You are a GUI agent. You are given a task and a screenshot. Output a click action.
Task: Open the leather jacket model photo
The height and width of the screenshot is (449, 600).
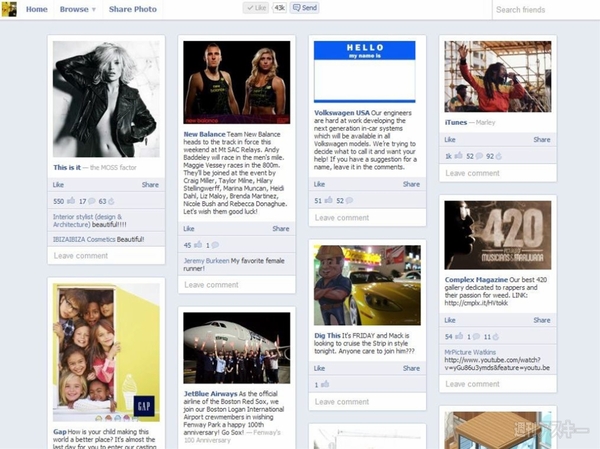(106, 99)
